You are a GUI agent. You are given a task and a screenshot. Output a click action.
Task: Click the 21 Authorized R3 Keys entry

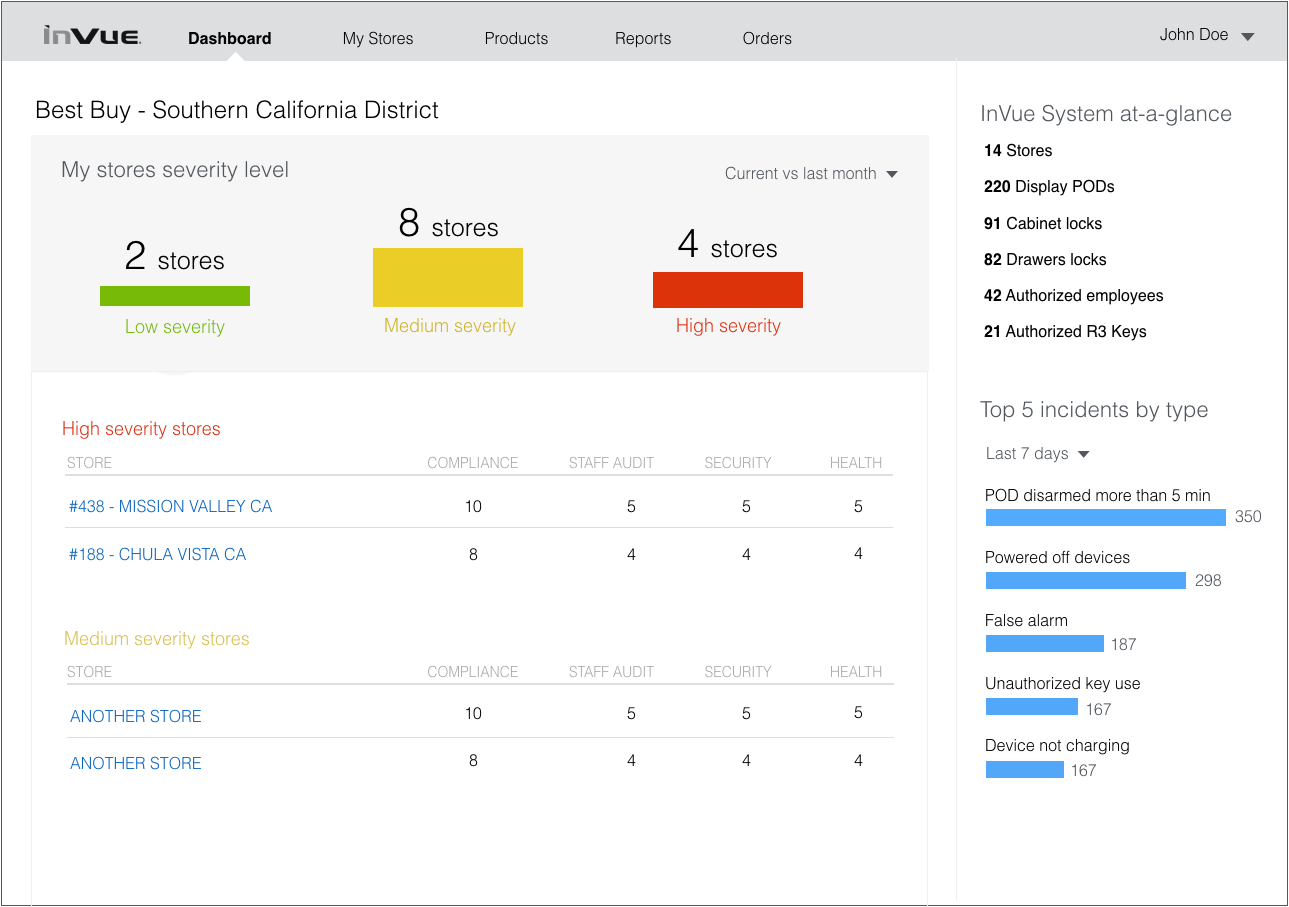point(1065,332)
